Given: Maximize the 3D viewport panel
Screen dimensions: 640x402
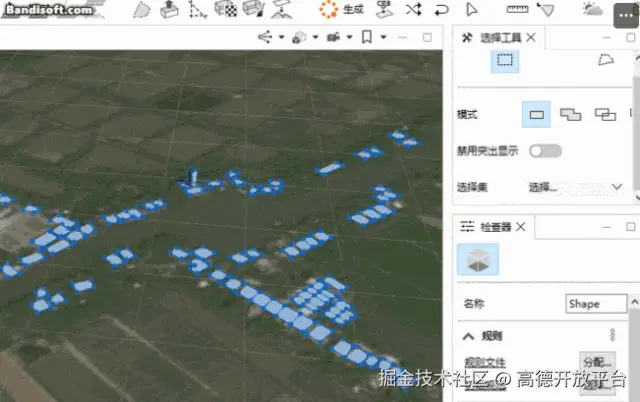Looking at the screenshot, I should click(x=427, y=38).
